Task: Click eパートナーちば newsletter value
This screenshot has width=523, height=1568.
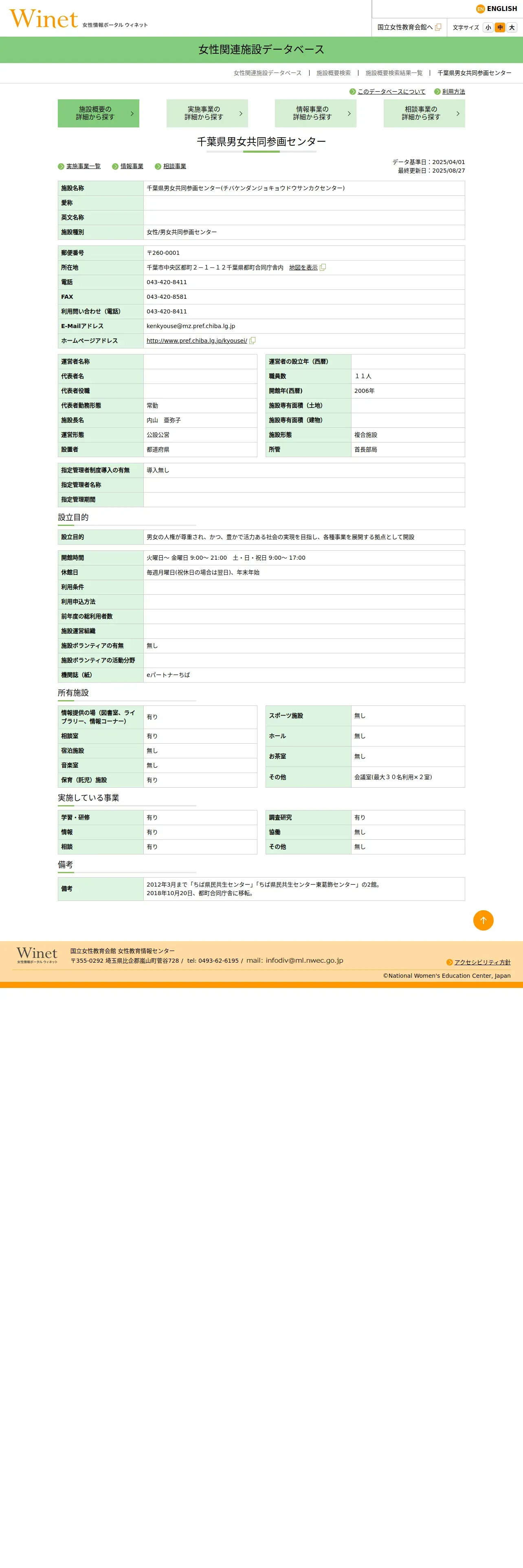Action: 168,675
